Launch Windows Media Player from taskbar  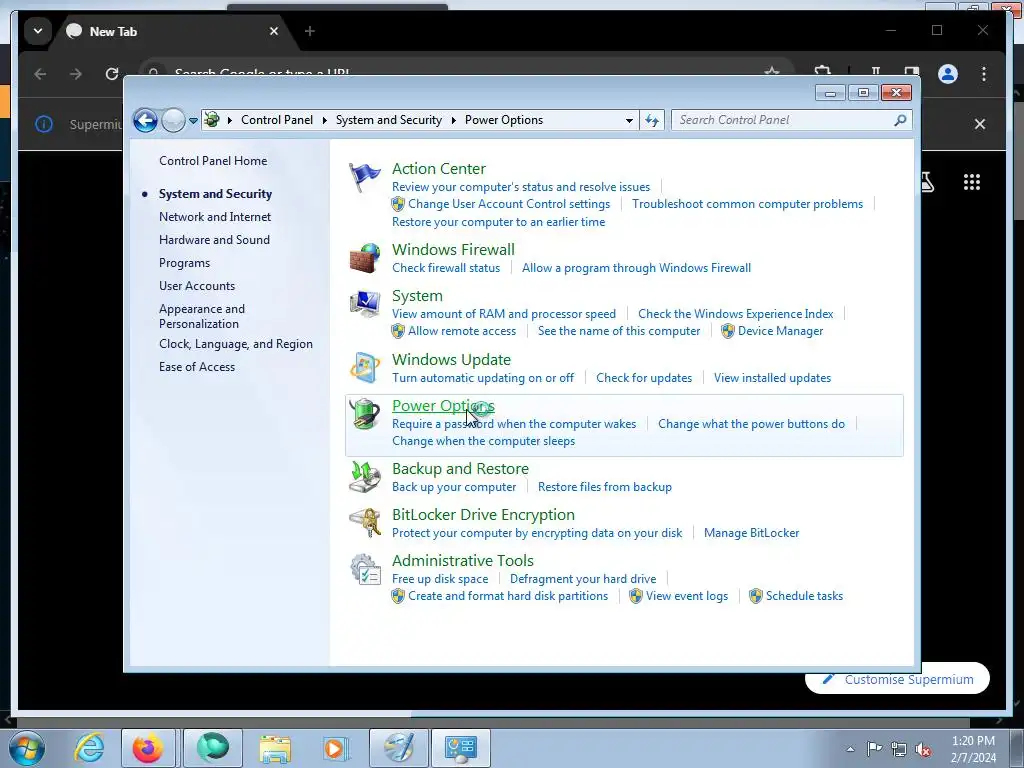(335, 748)
